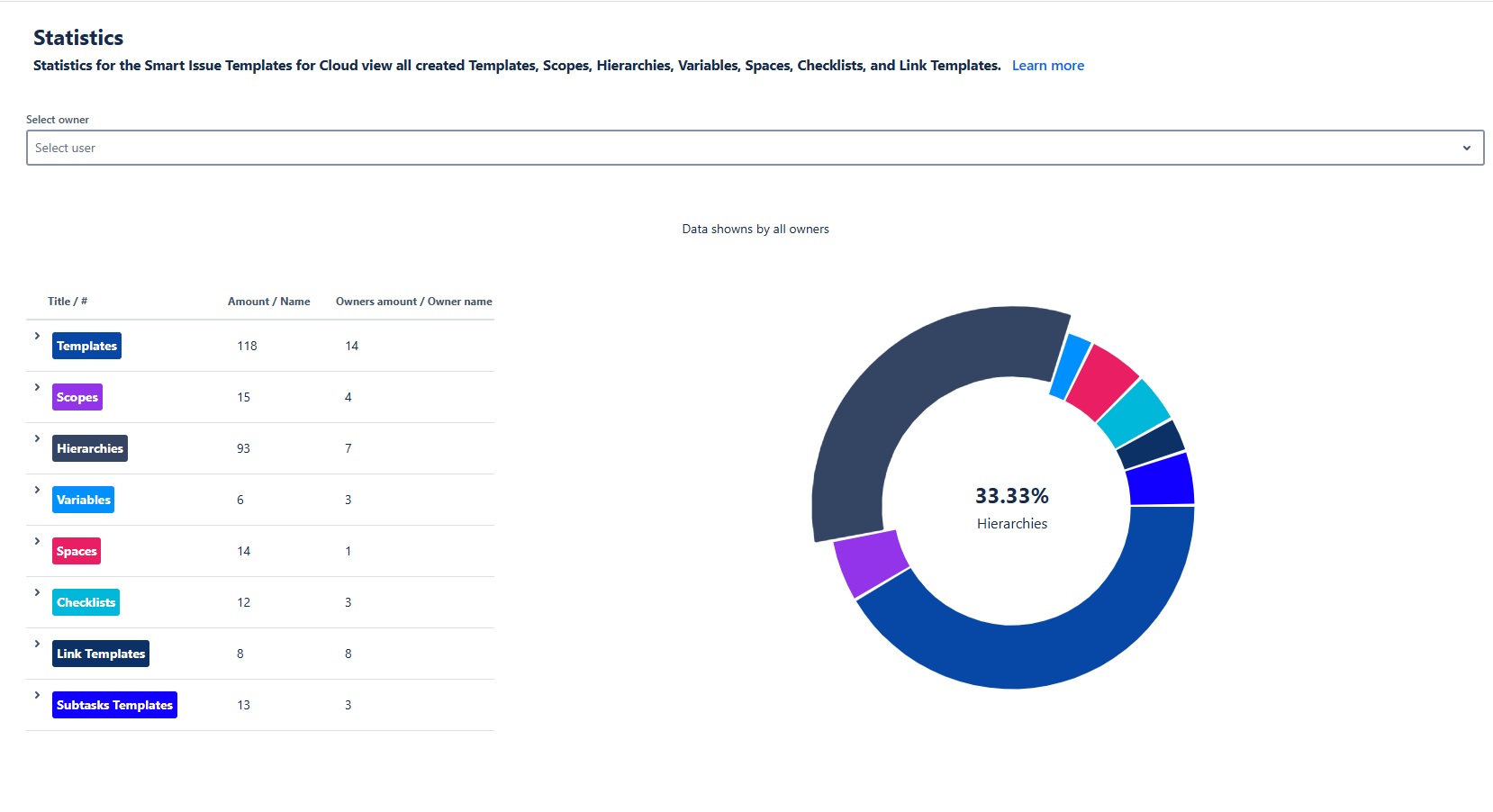
Task: Click the dropdown arrow in owner selector
Action: tap(1466, 148)
